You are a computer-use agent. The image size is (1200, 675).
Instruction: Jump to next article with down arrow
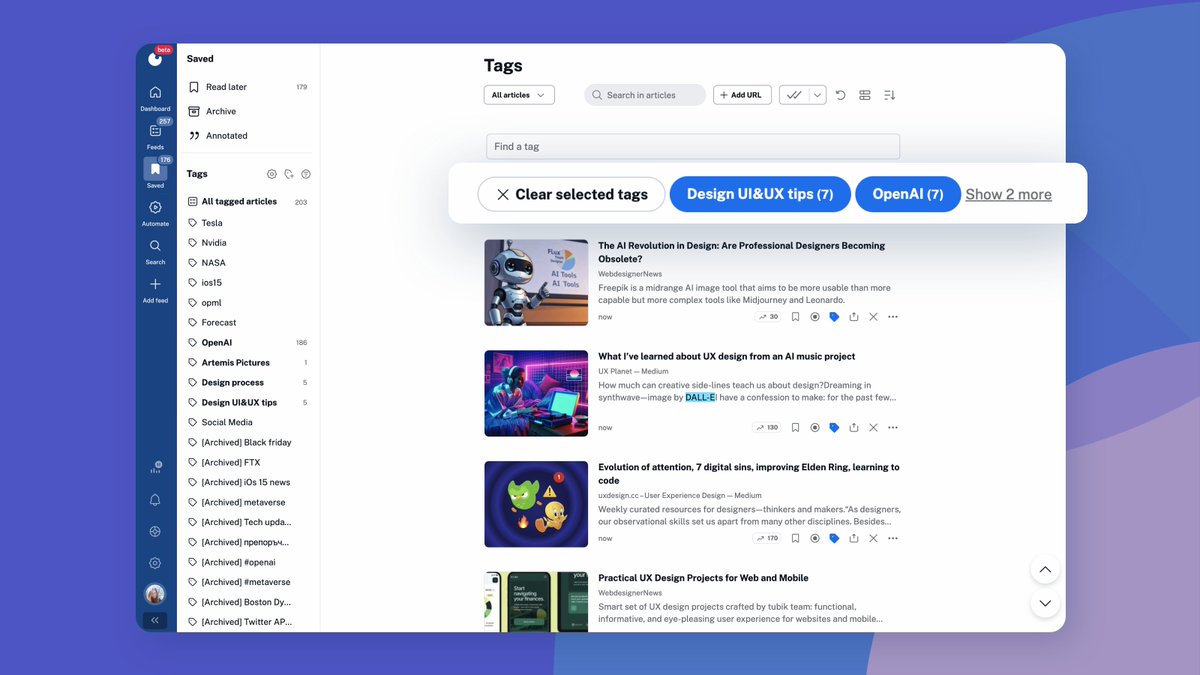pyautogui.click(x=1045, y=603)
